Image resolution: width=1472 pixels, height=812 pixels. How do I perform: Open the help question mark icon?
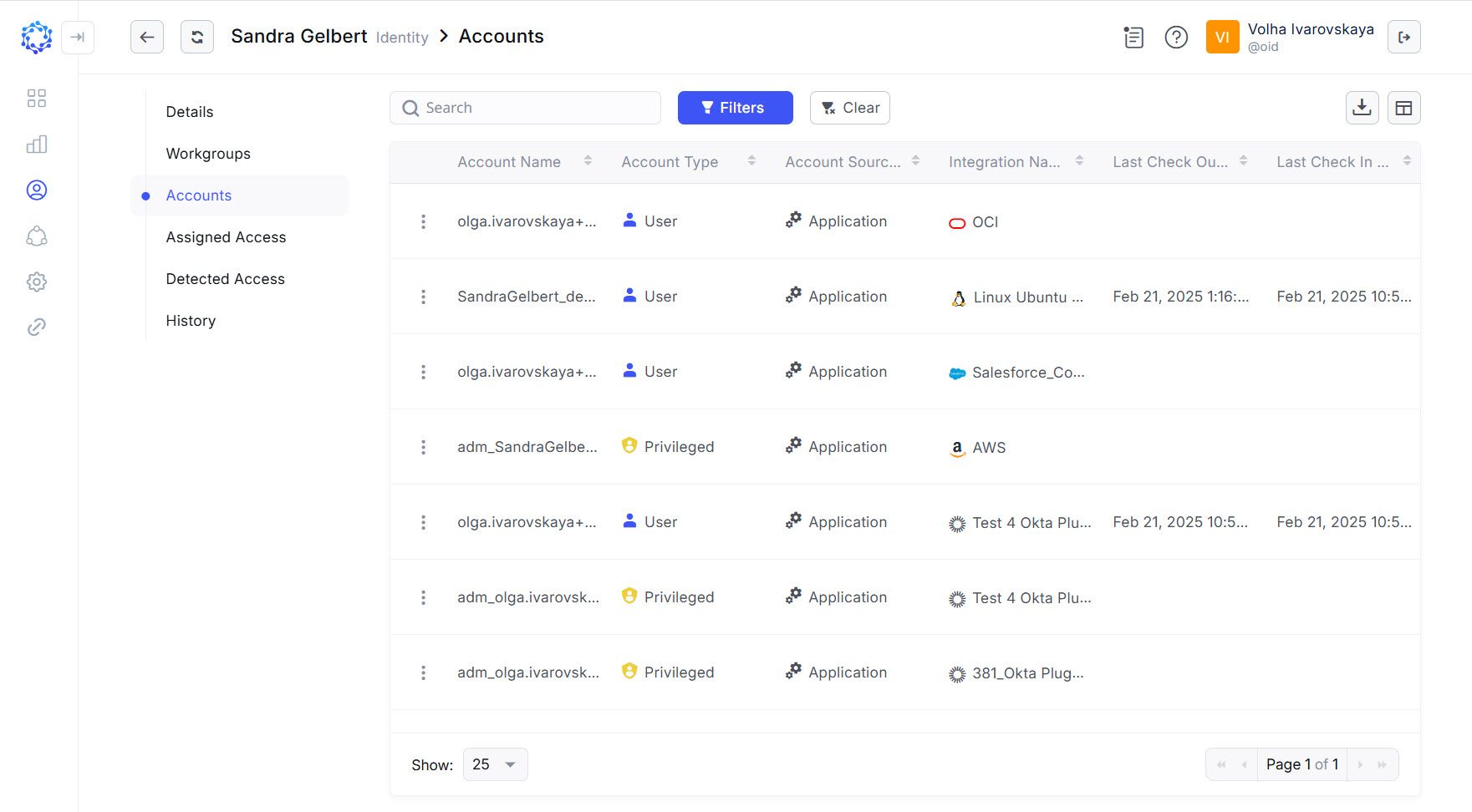pyautogui.click(x=1176, y=37)
